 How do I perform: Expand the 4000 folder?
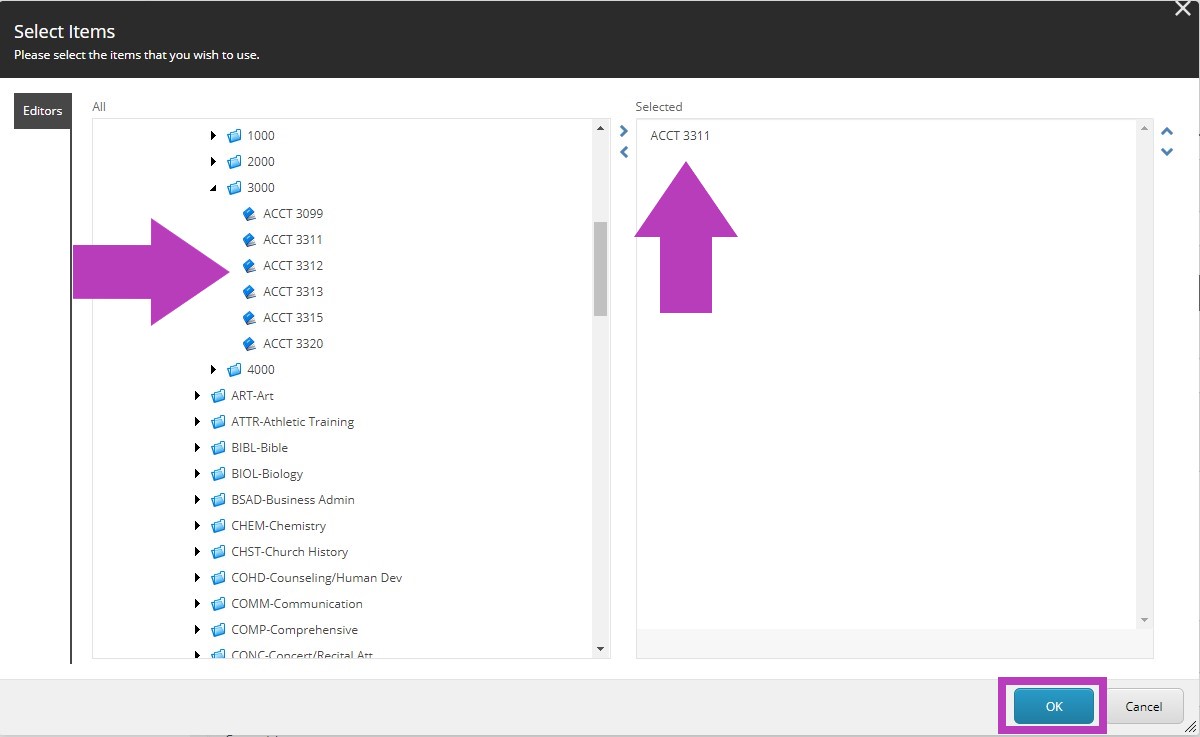coord(214,369)
